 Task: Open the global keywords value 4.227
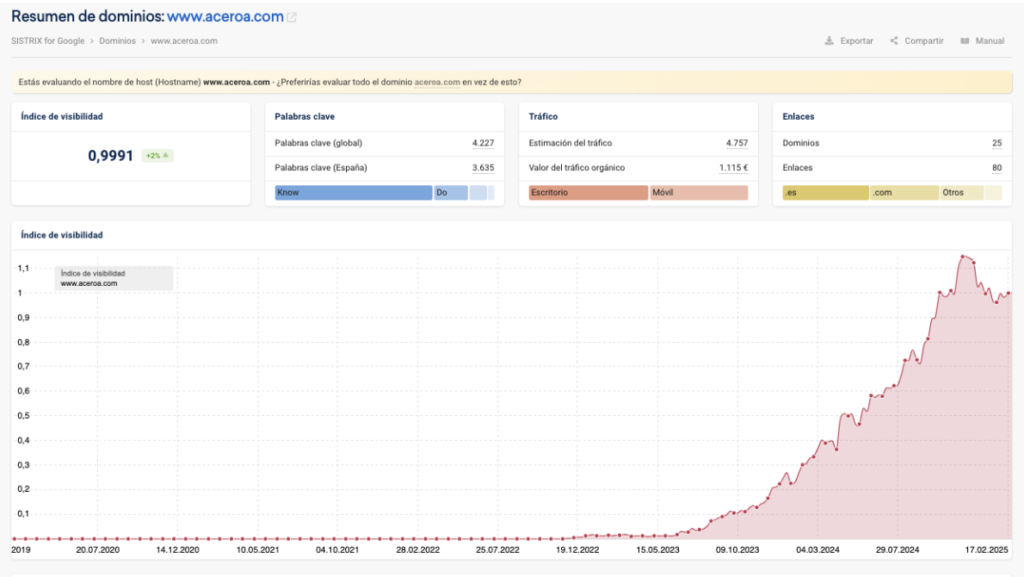(483, 143)
